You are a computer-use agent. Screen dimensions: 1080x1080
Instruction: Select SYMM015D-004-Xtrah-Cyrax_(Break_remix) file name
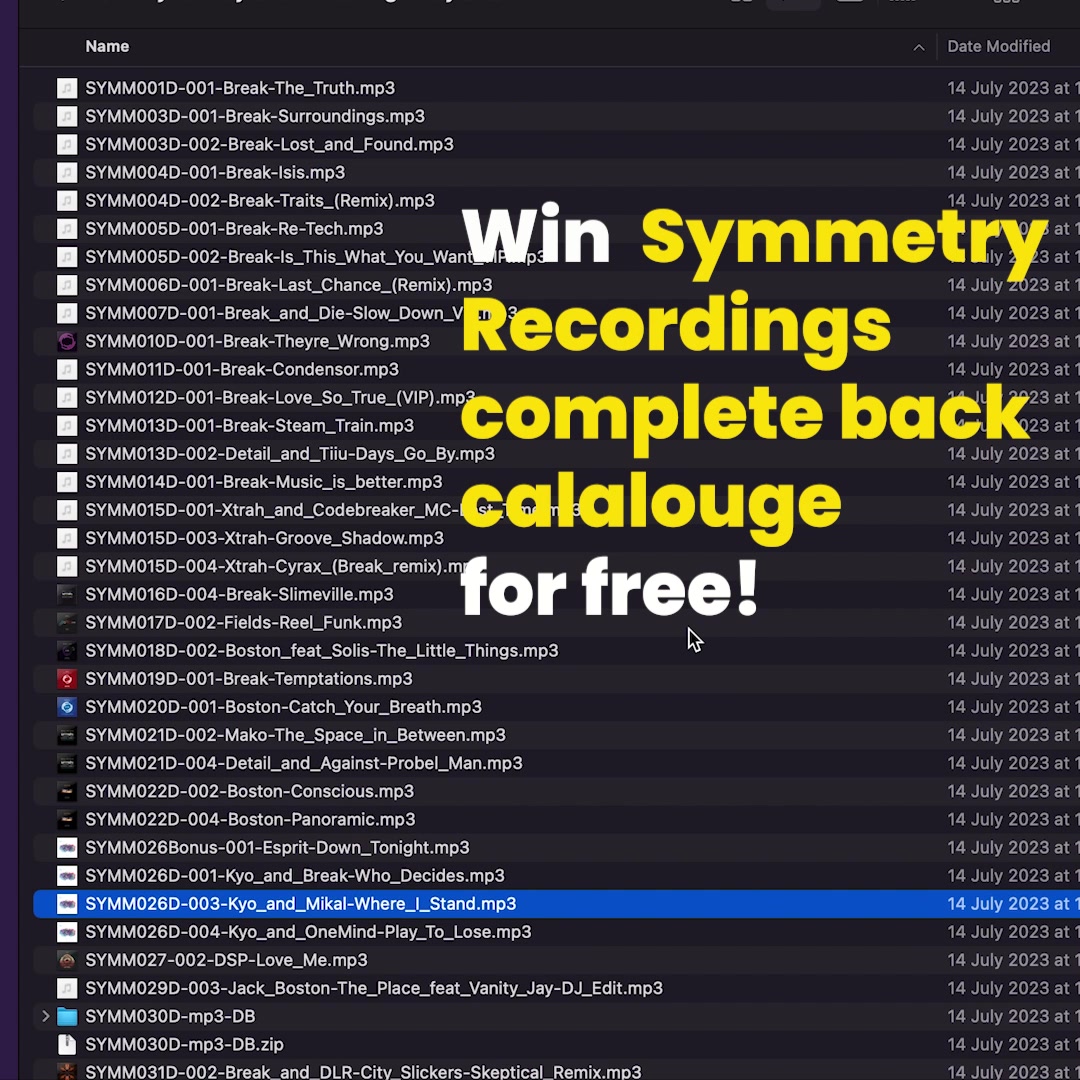pyautogui.click(x=276, y=567)
